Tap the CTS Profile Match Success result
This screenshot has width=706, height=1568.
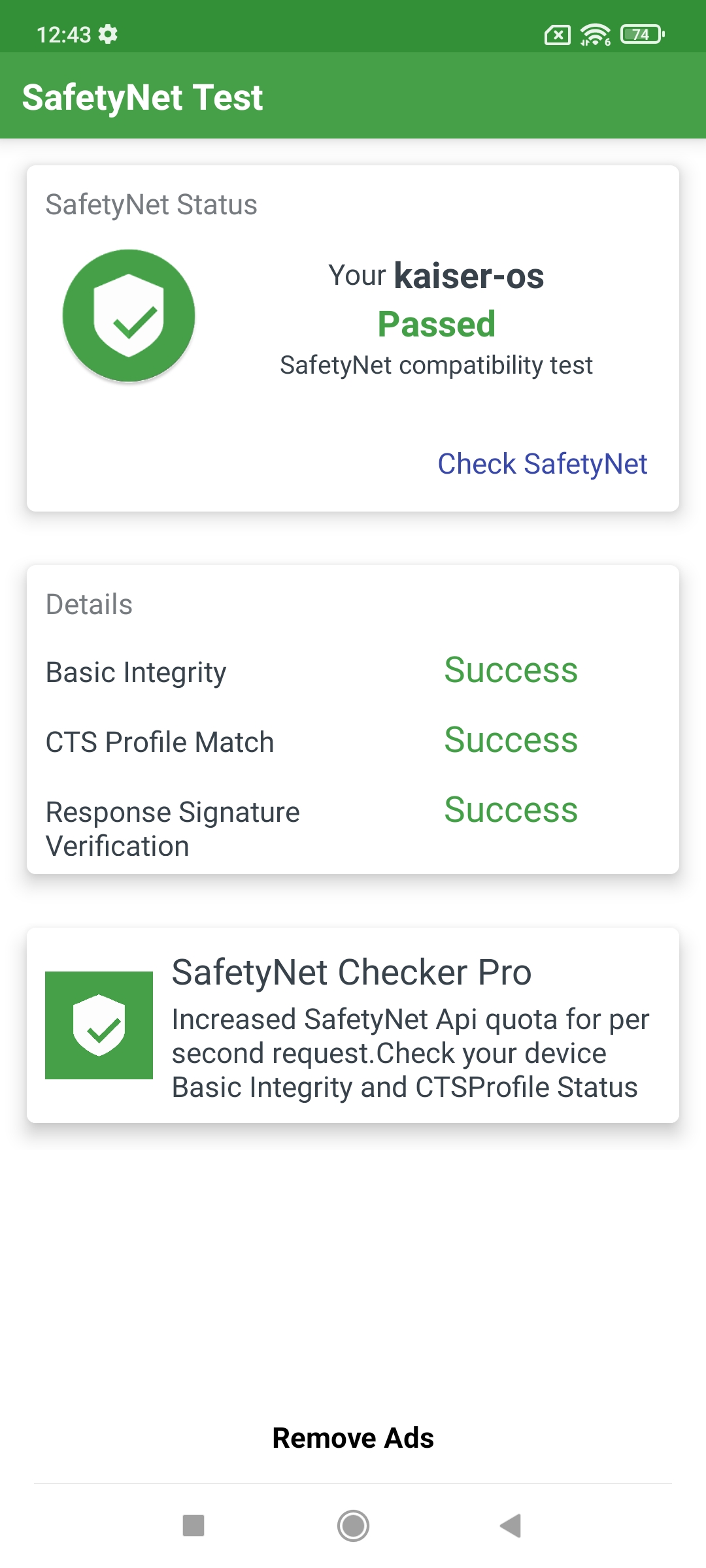click(511, 740)
